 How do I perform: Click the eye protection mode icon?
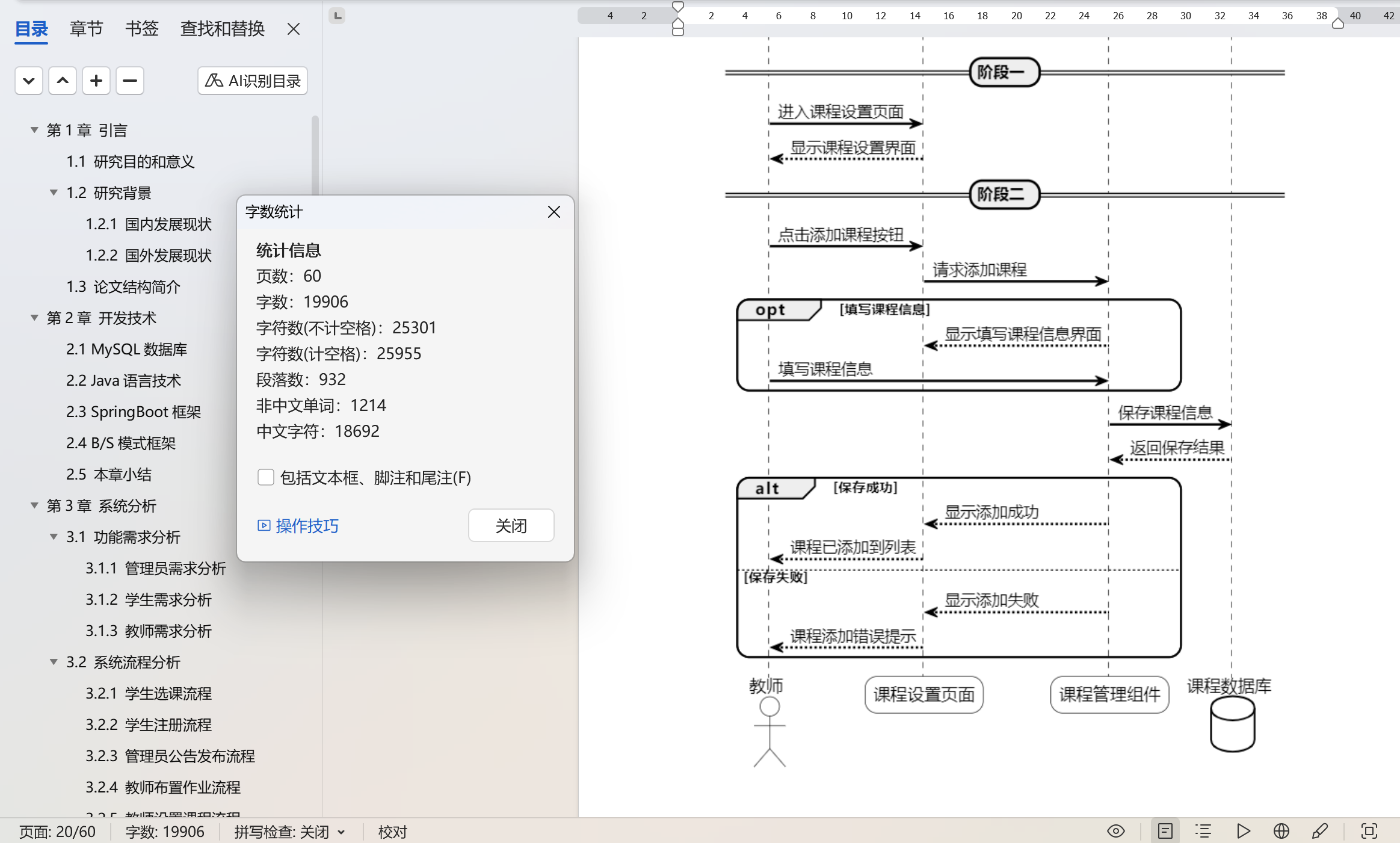tap(1115, 831)
